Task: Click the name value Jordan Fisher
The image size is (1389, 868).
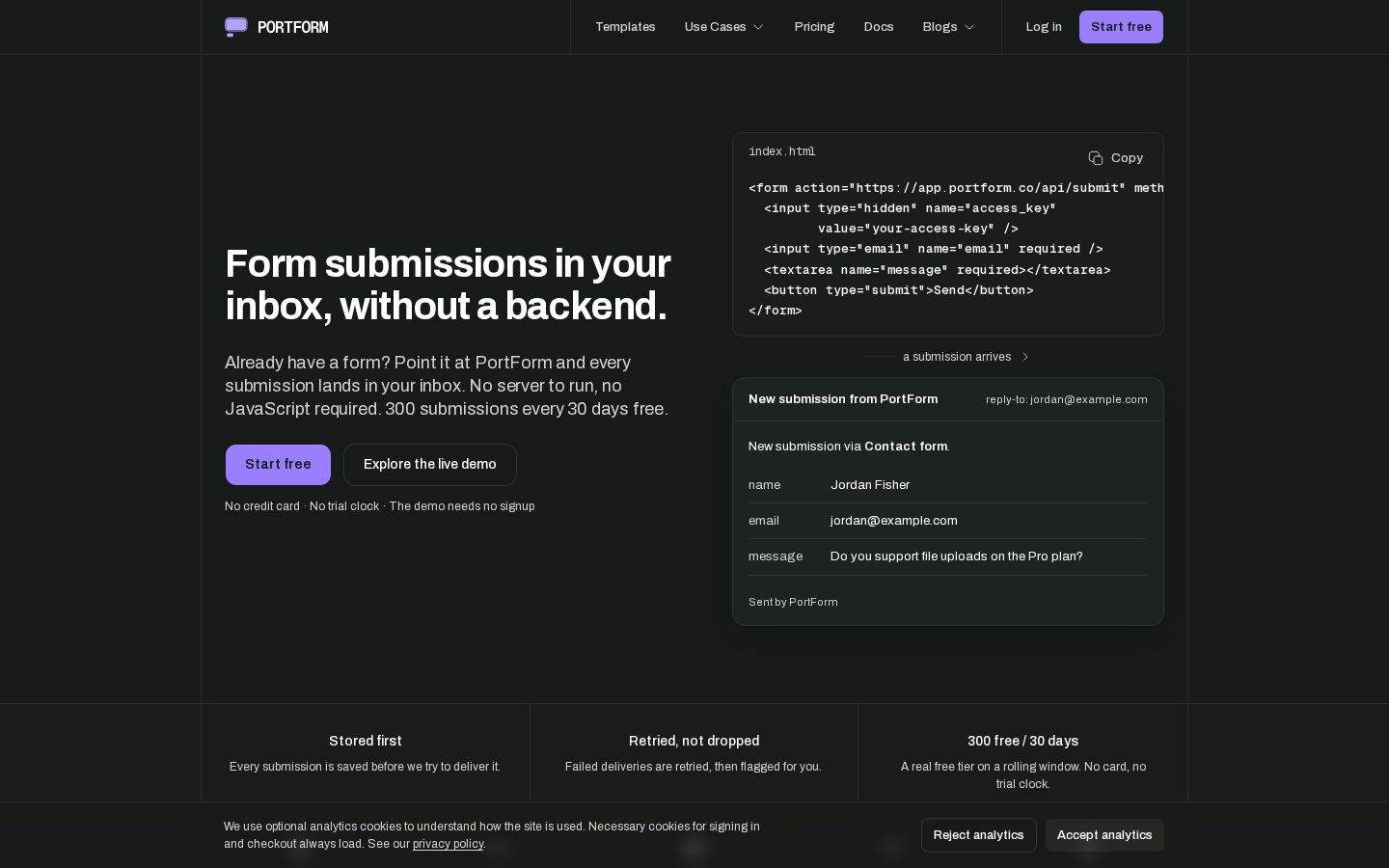Action: click(x=870, y=485)
